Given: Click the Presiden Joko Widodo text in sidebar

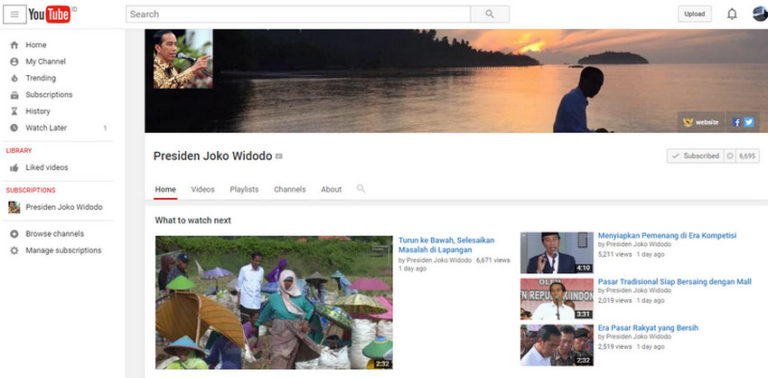Looking at the screenshot, I should click(64, 207).
